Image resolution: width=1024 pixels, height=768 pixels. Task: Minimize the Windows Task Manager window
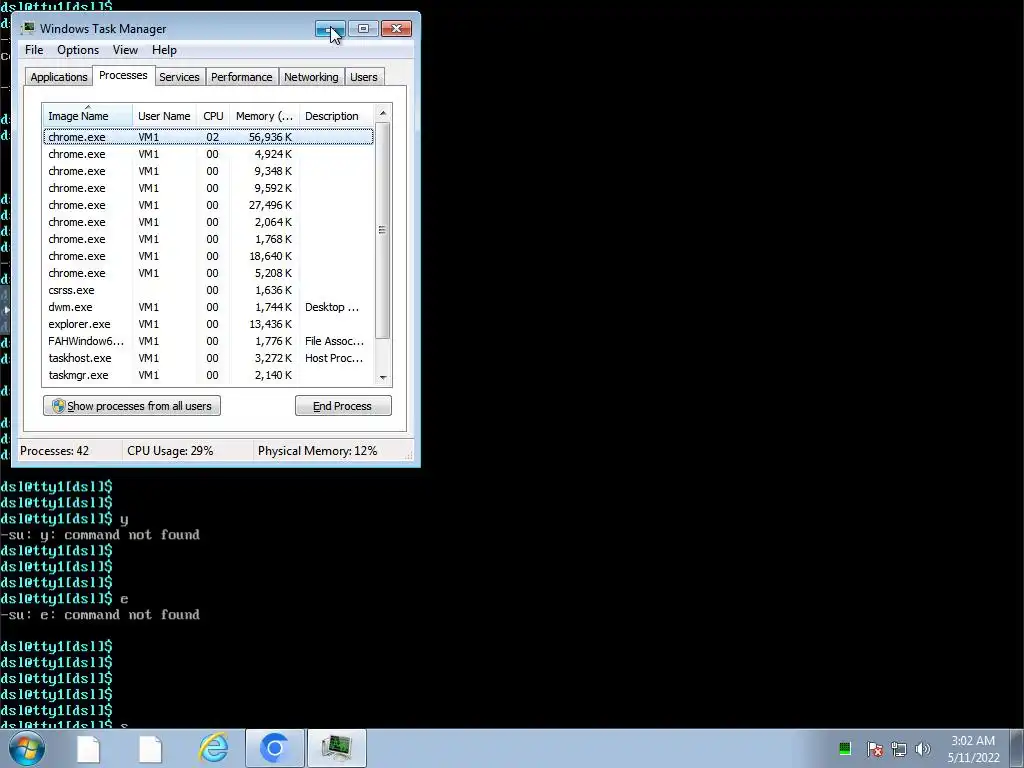pyautogui.click(x=330, y=29)
